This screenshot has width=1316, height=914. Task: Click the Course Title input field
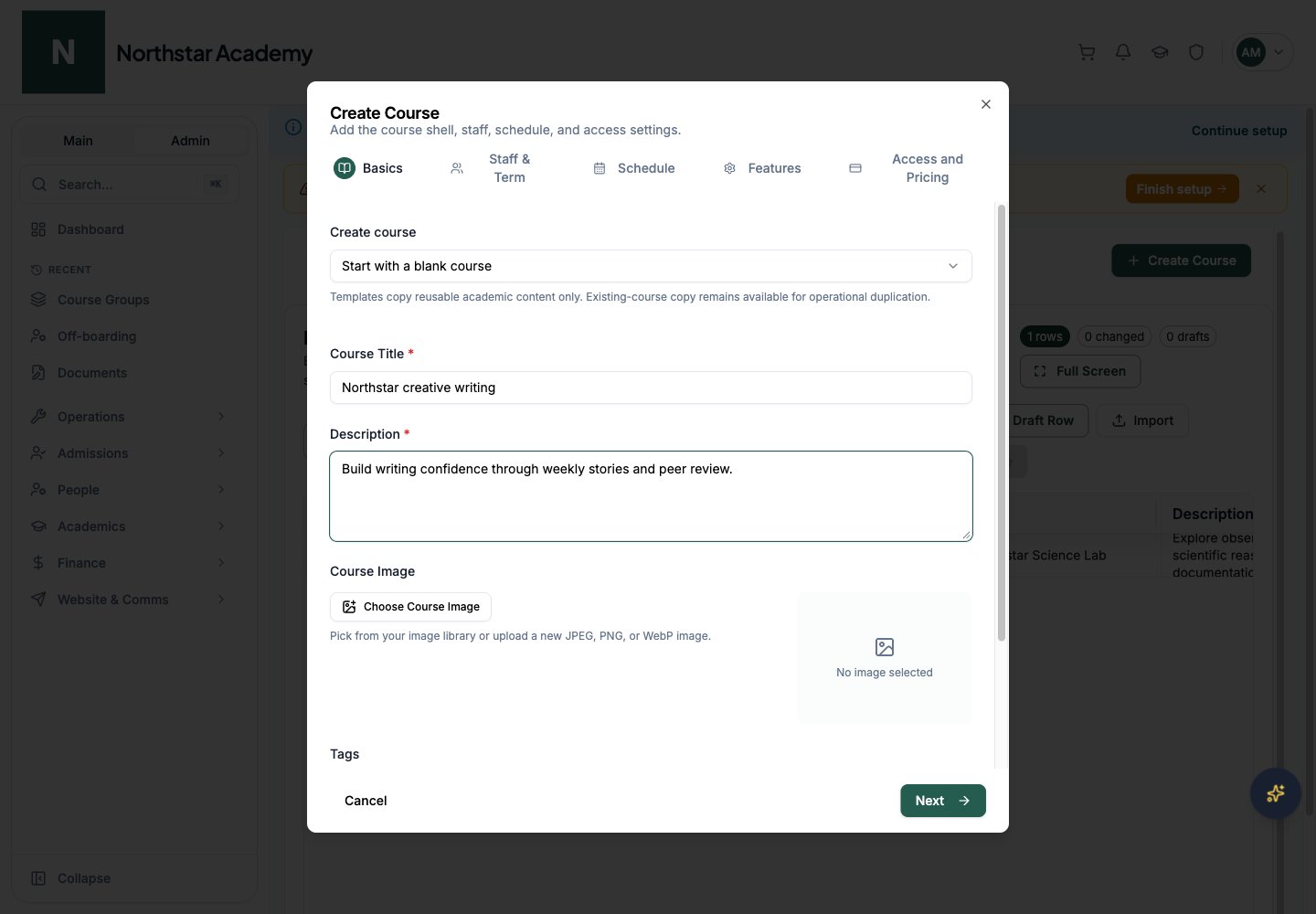coord(651,388)
